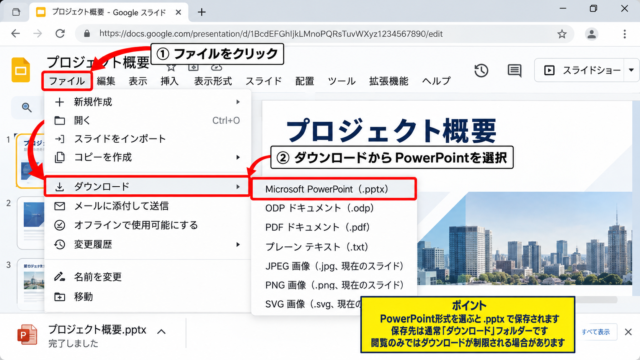This screenshot has height=360, width=640.
Task: Open the 新規作成 submenu
Action: point(147,102)
